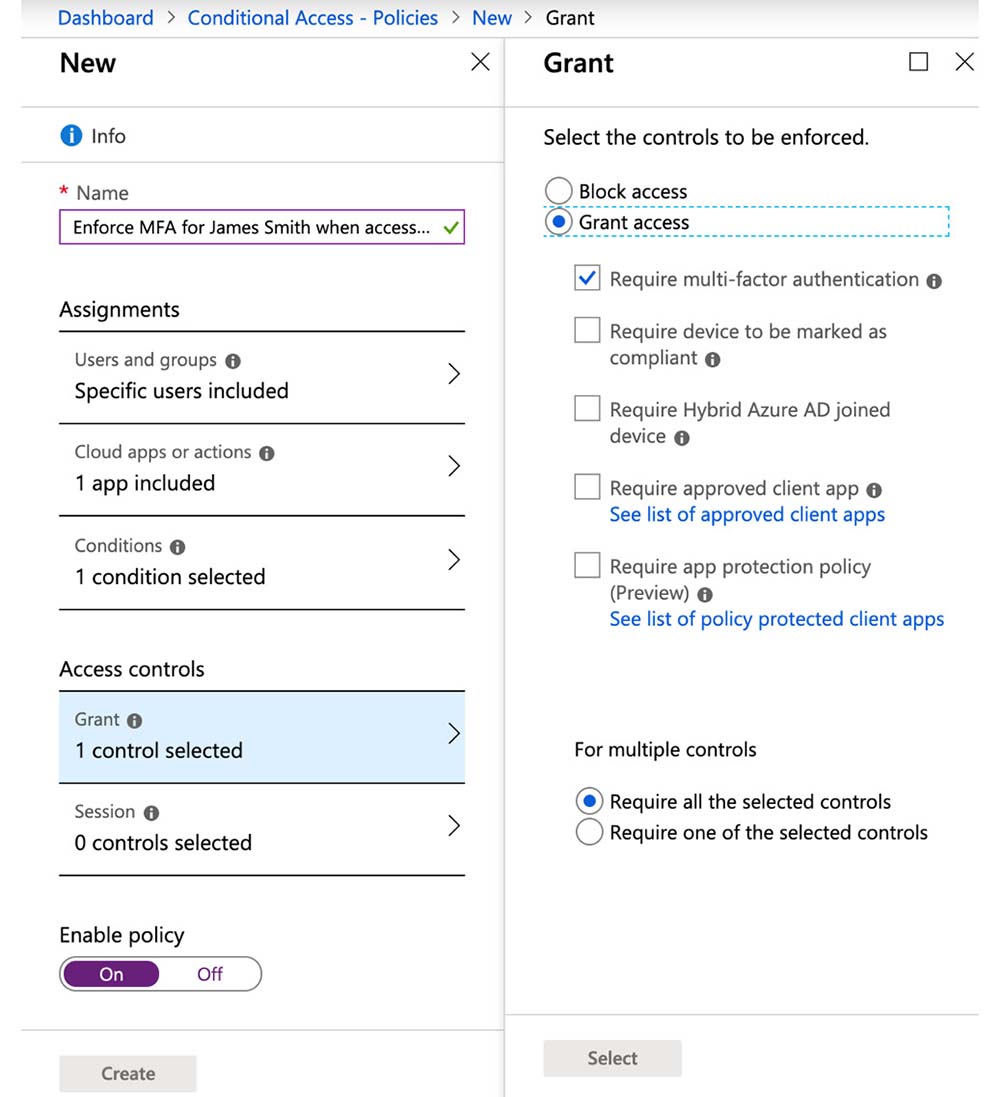Click info icon beside Users and groups

pyautogui.click(x=233, y=361)
